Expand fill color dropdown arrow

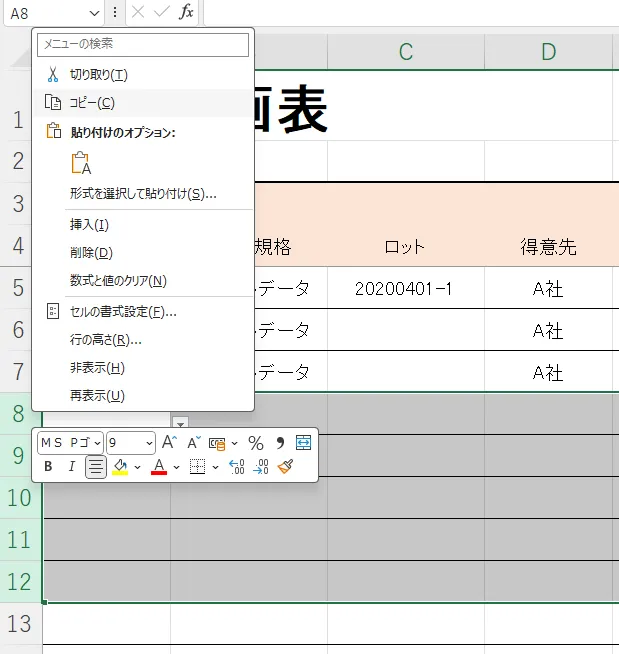pyautogui.click(x=137, y=467)
